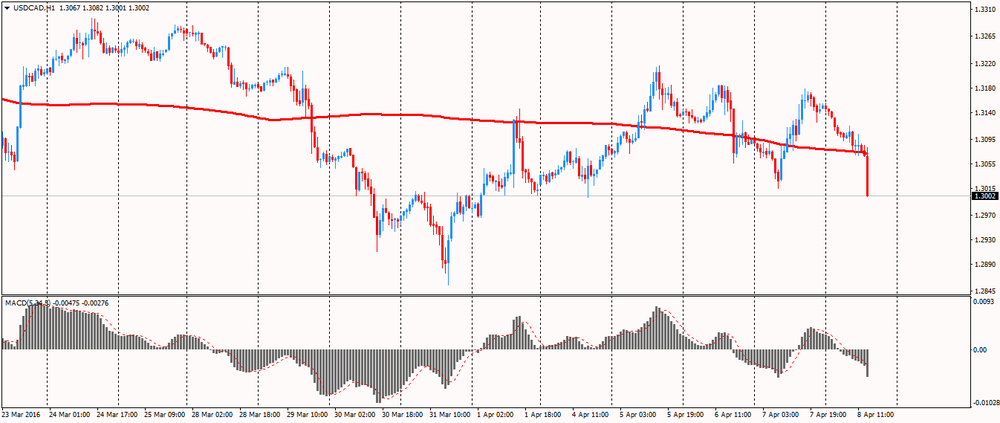Click the 30 Mar 02:00 time label
Viewport: 1000px width, 423px height.
tap(356, 413)
